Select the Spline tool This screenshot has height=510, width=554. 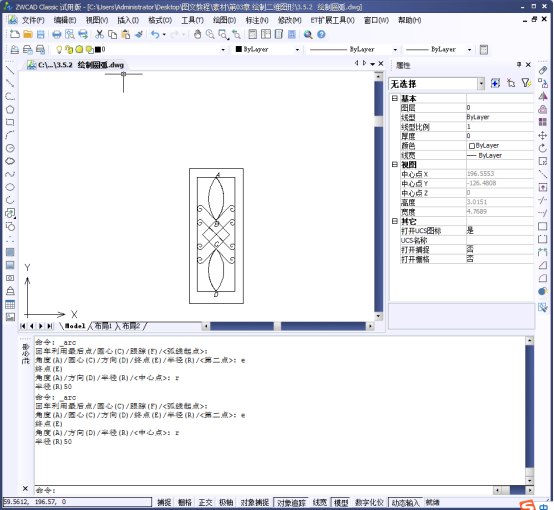point(10,174)
